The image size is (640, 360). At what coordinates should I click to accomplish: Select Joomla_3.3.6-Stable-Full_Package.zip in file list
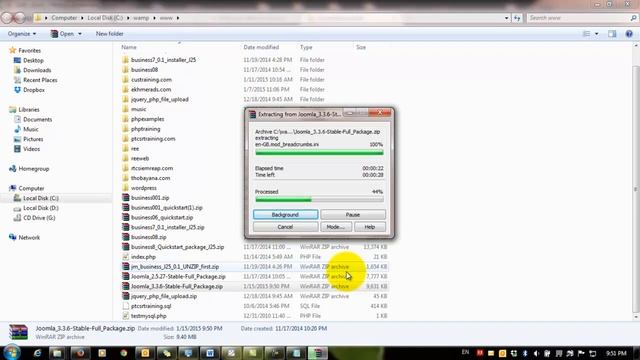[176, 287]
